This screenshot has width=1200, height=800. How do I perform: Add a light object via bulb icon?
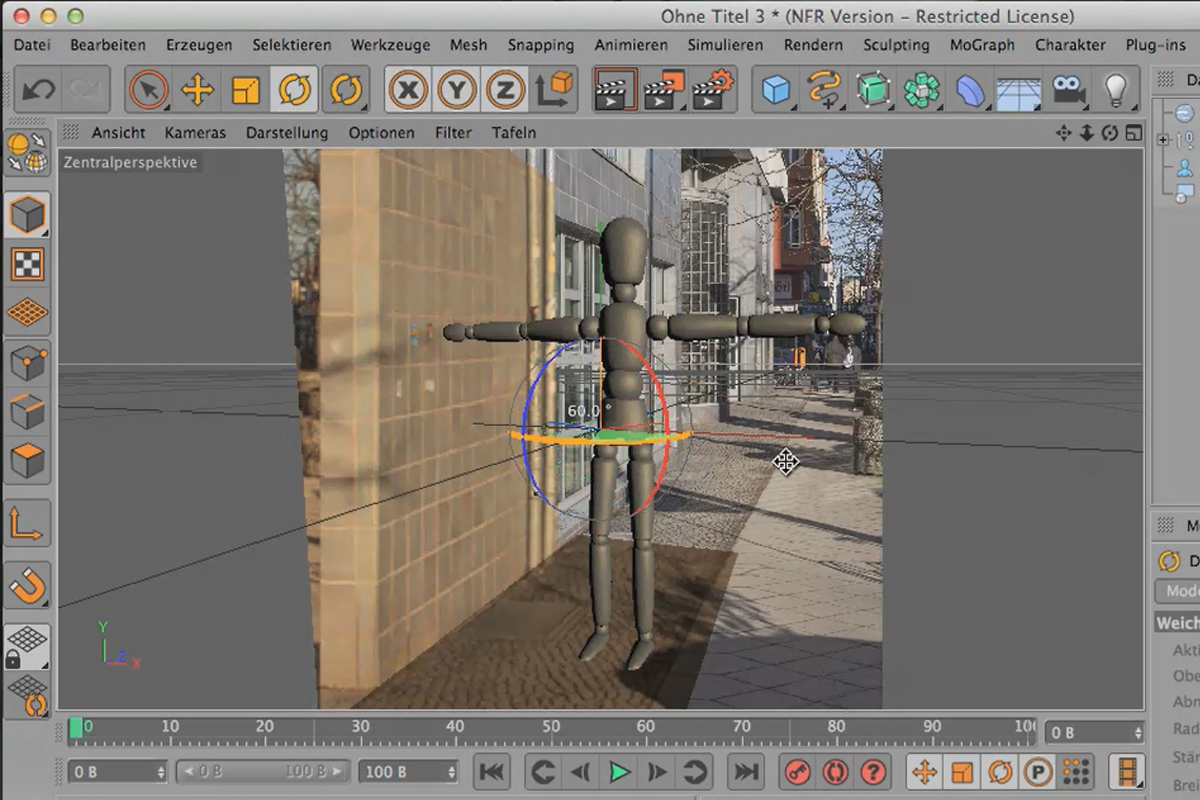tap(1115, 91)
